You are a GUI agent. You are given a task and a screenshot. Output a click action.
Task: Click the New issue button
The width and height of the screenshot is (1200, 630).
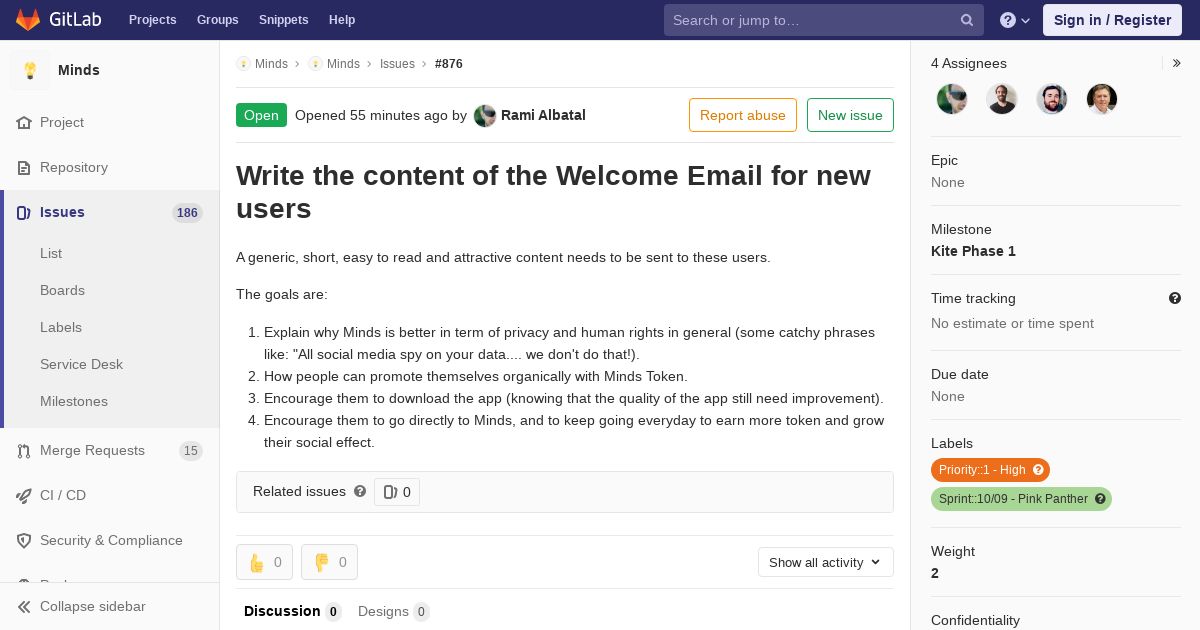[x=850, y=115]
